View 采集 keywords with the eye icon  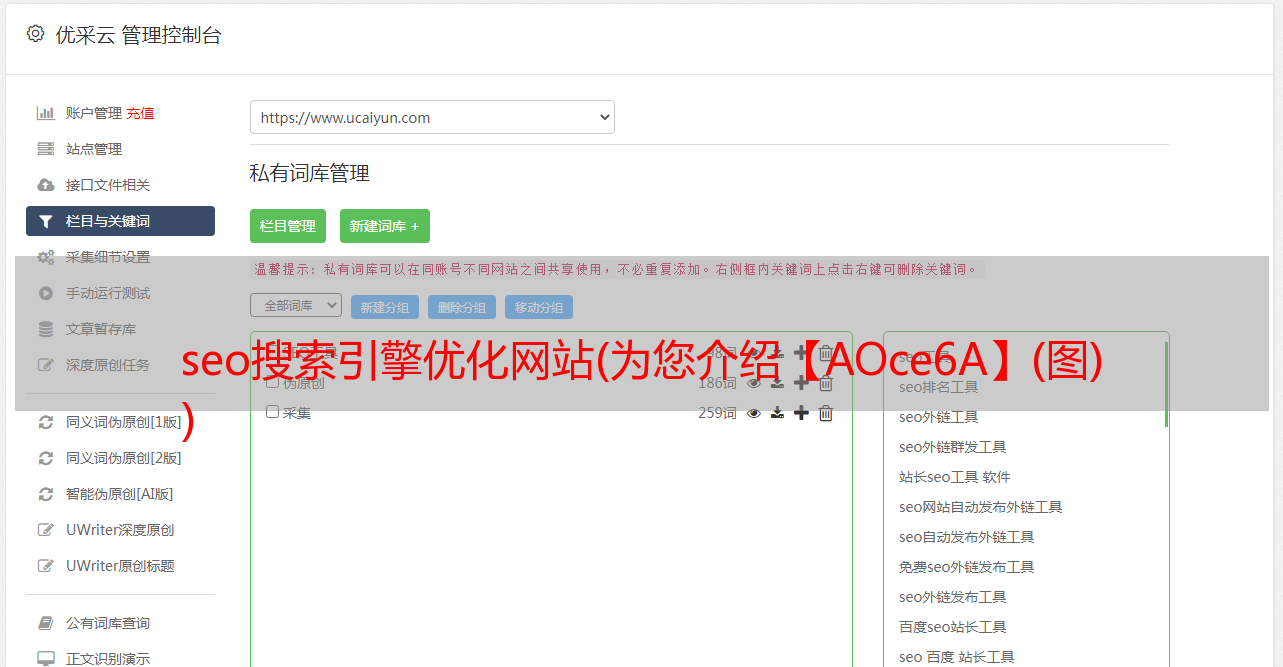(754, 413)
